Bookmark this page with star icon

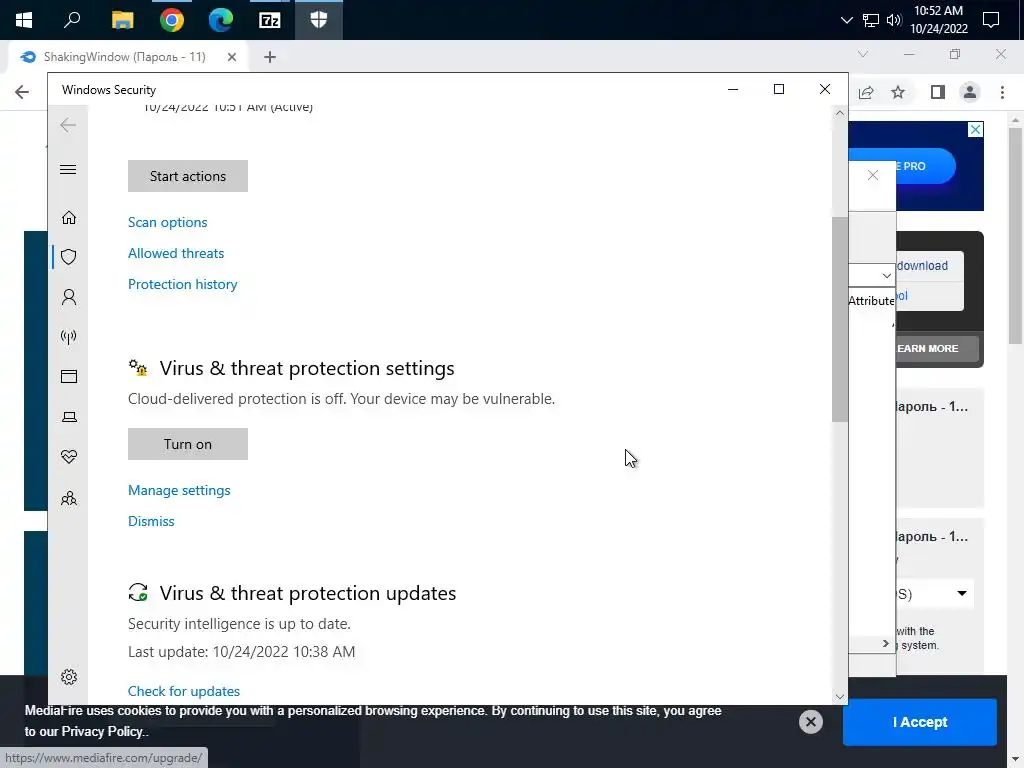(x=898, y=92)
